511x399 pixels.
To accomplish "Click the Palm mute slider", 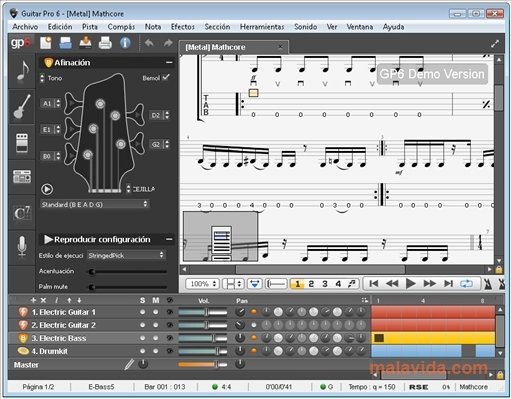I will click(x=128, y=287).
